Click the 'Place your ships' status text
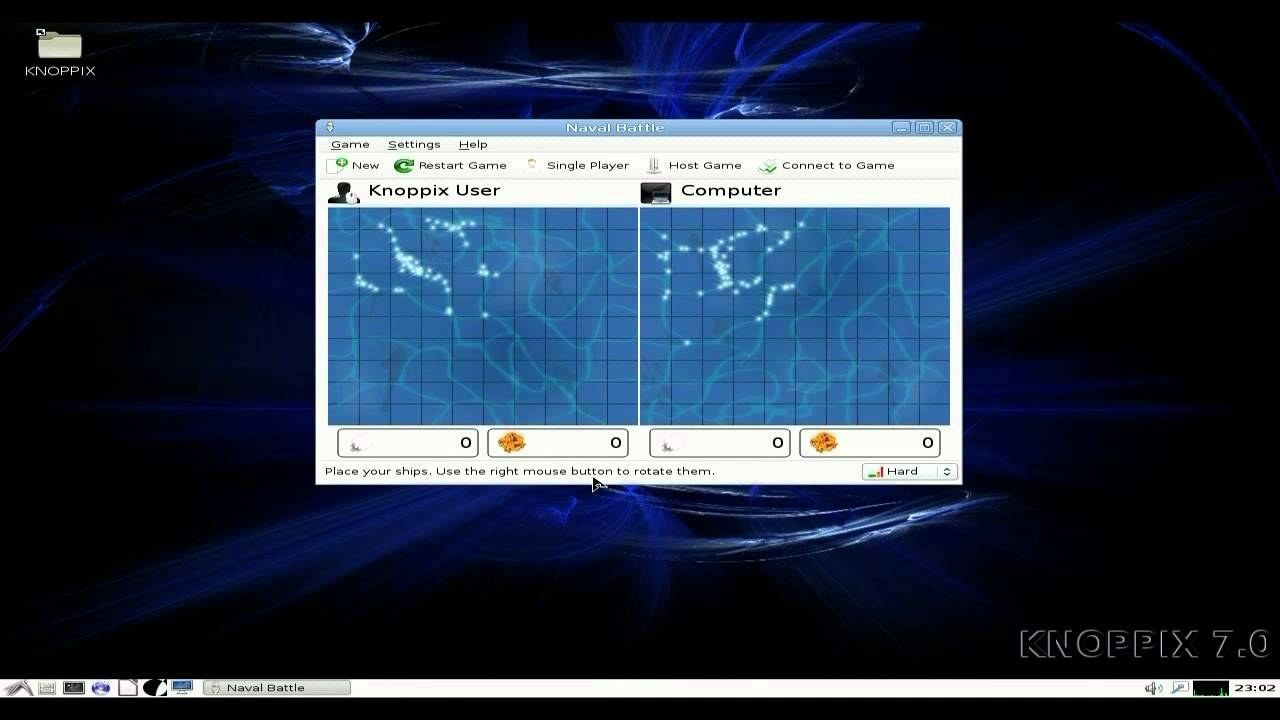The width and height of the screenshot is (1280, 720). pos(520,471)
